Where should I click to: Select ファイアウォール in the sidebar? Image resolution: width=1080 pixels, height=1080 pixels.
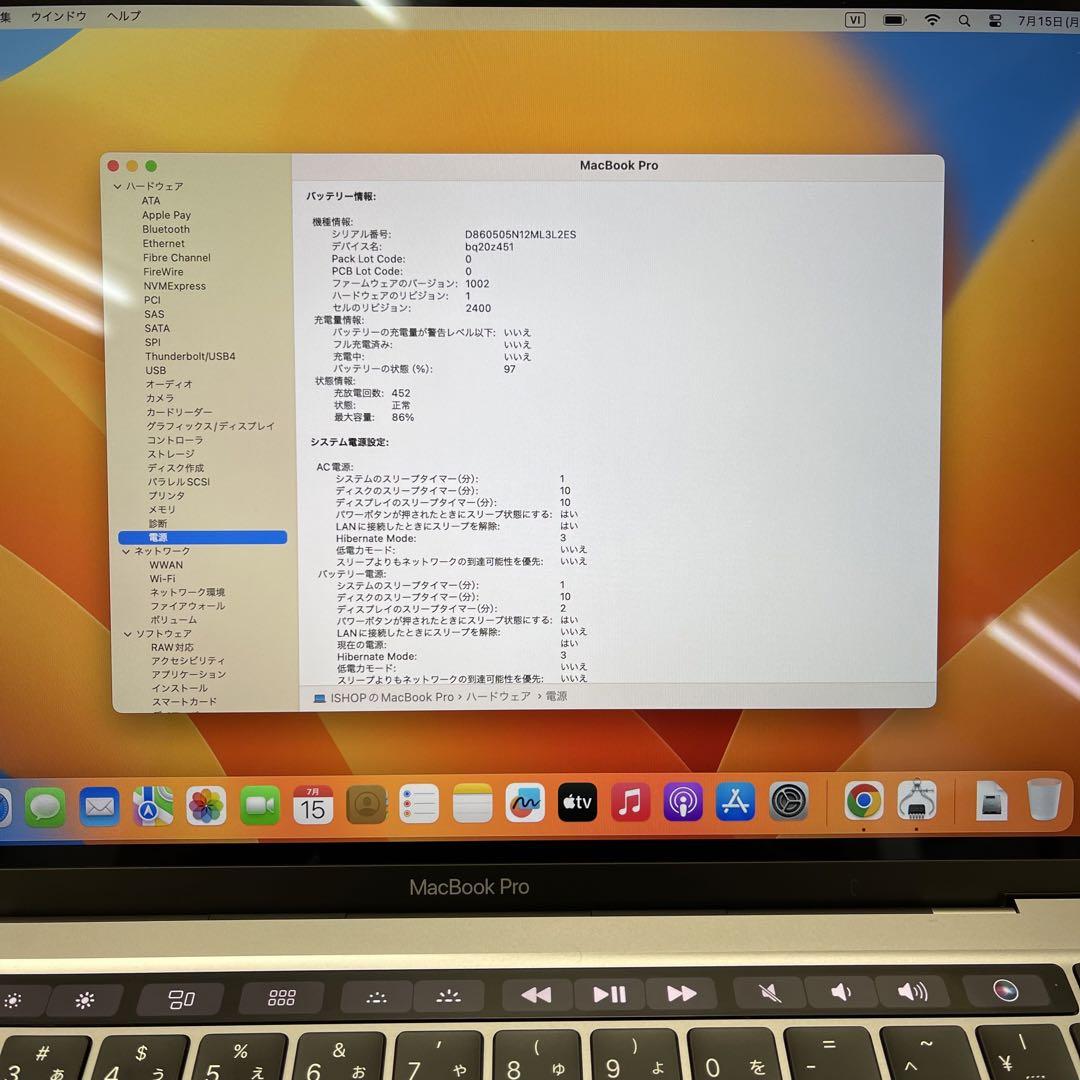coord(188,606)
